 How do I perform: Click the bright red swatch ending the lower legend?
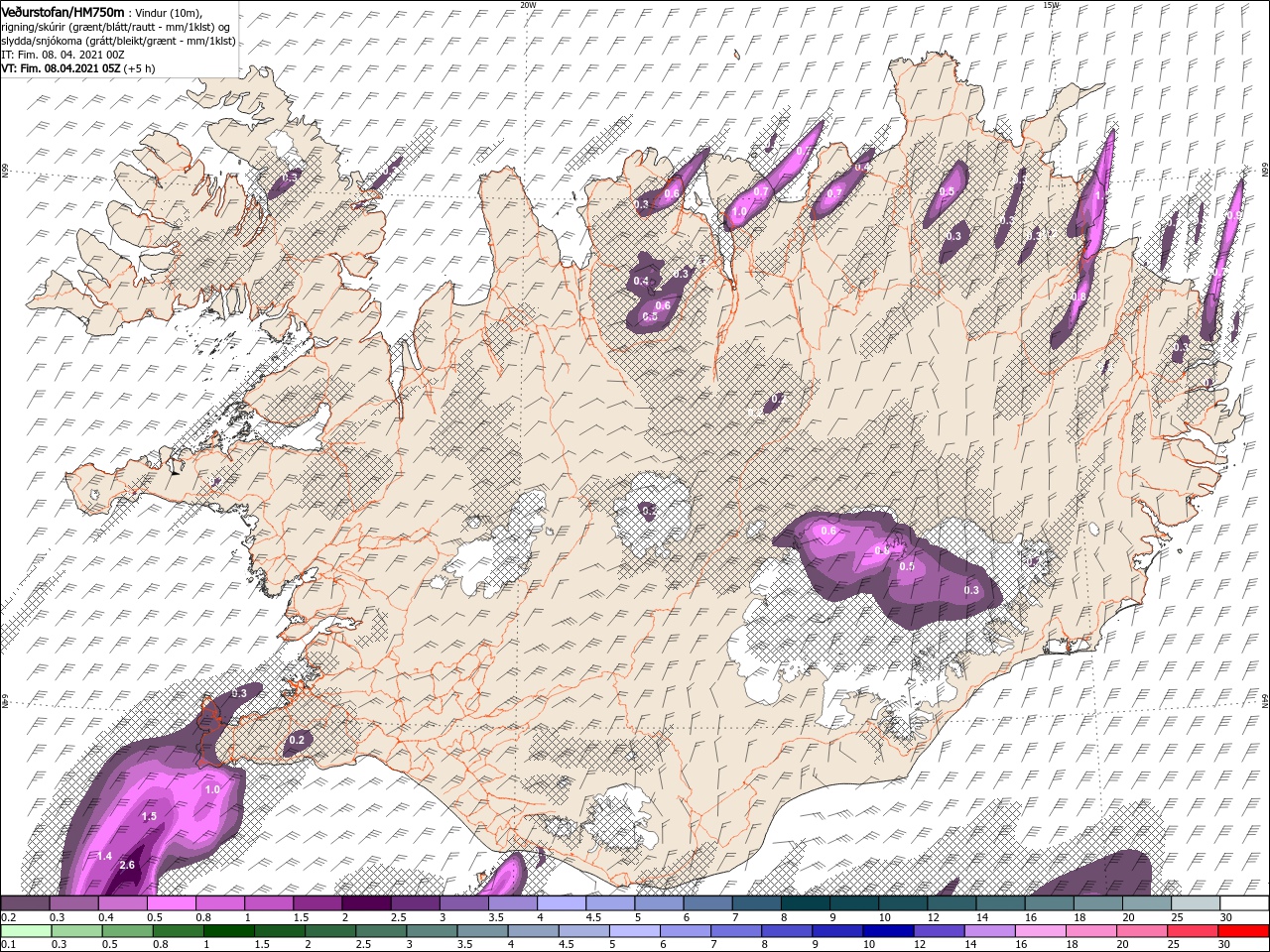[x=1244, y=931]
